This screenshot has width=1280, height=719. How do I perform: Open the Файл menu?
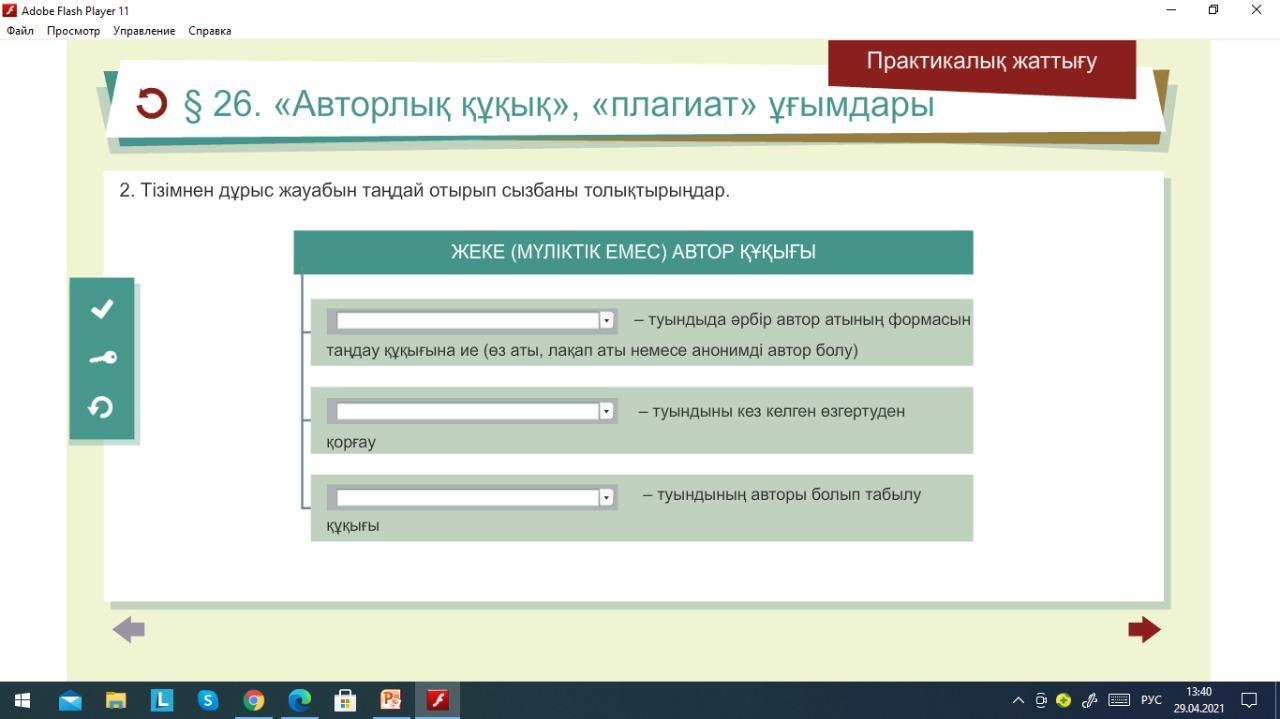(x=20, y=31)
